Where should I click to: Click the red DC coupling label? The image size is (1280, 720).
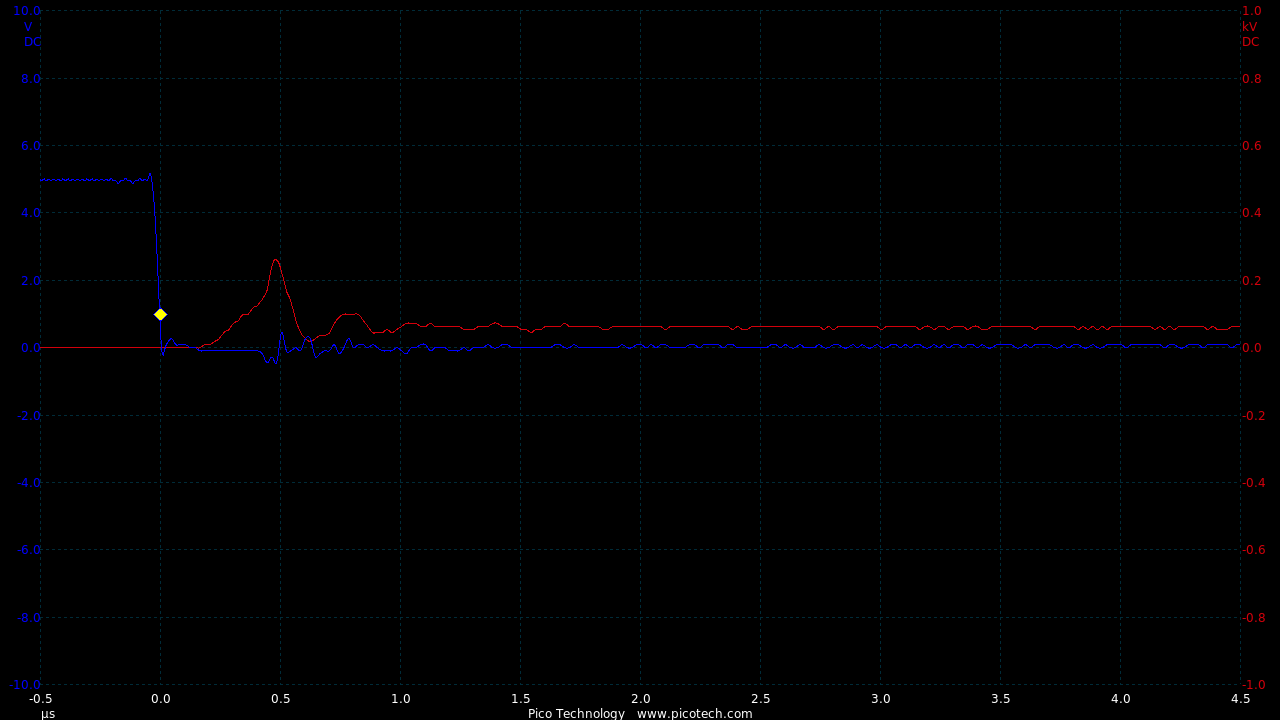tap(1251, 42)
